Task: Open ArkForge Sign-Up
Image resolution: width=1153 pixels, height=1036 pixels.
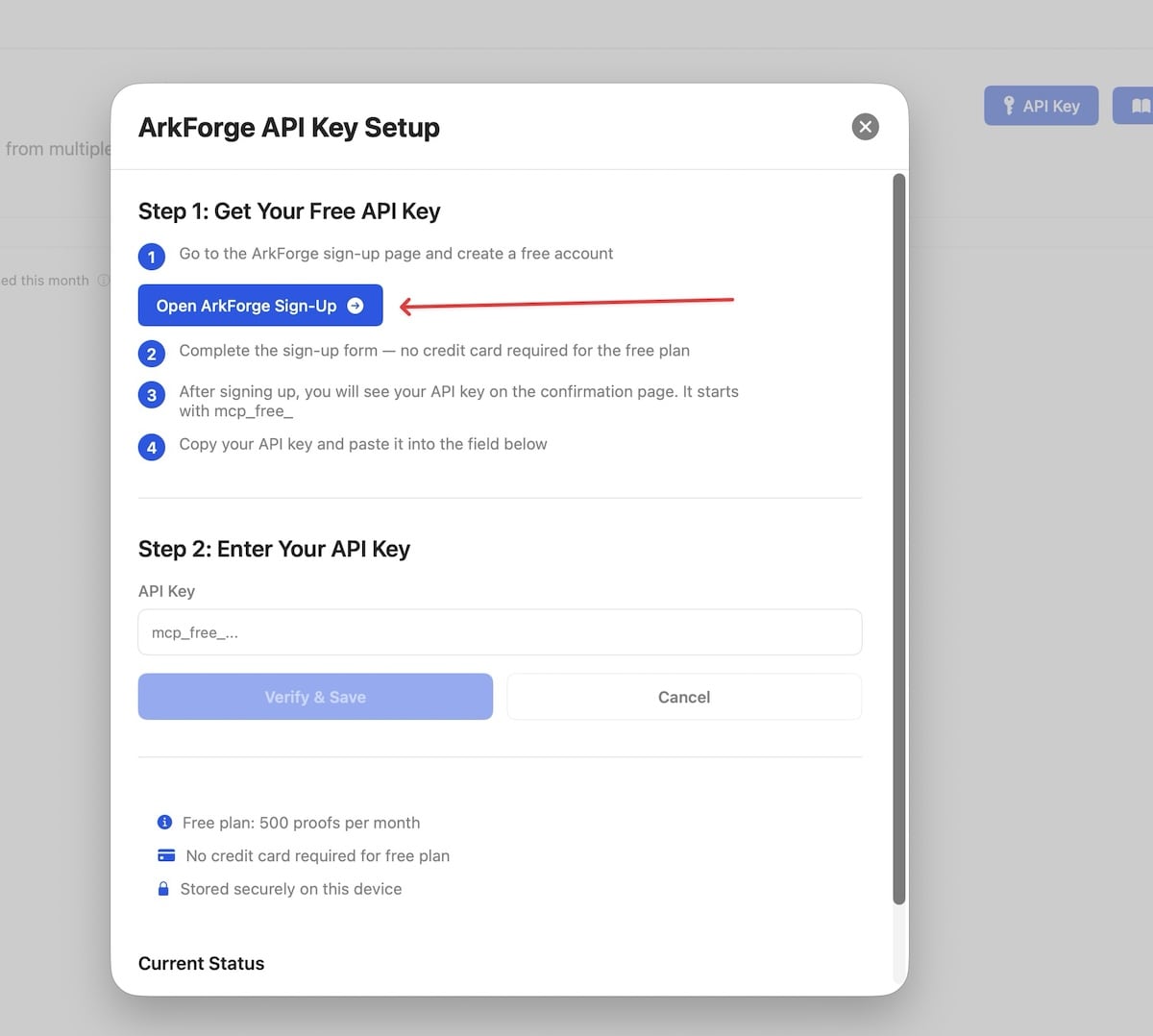Action: (259, 306)
